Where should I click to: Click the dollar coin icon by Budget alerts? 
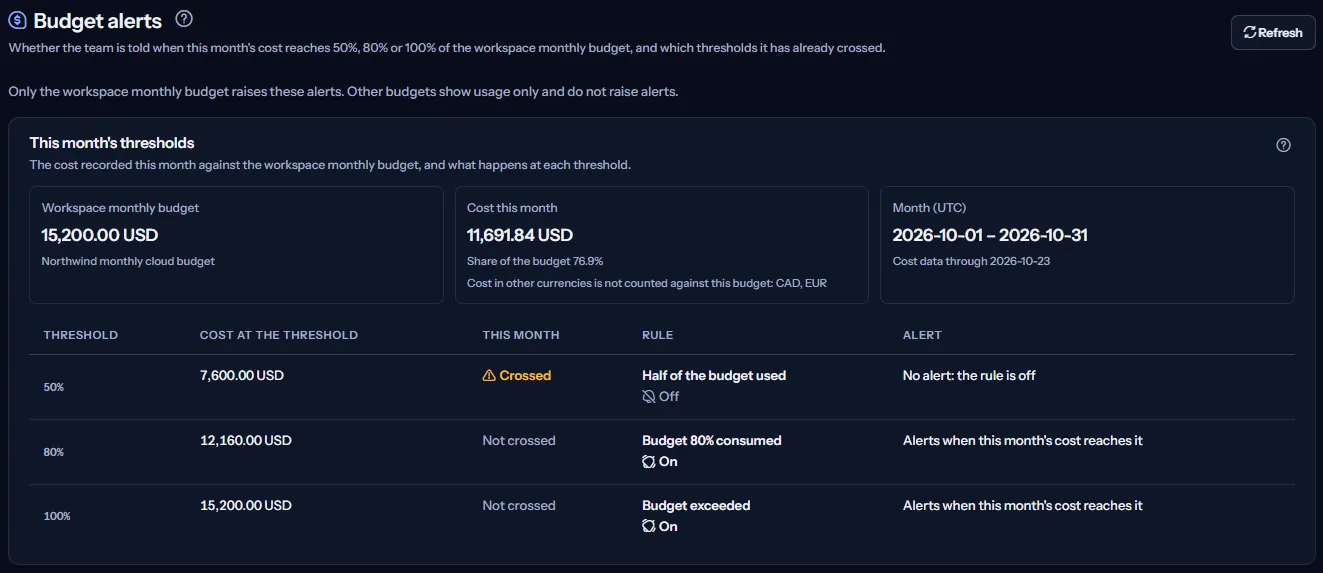pyautogui.click(x=17, y=21)
